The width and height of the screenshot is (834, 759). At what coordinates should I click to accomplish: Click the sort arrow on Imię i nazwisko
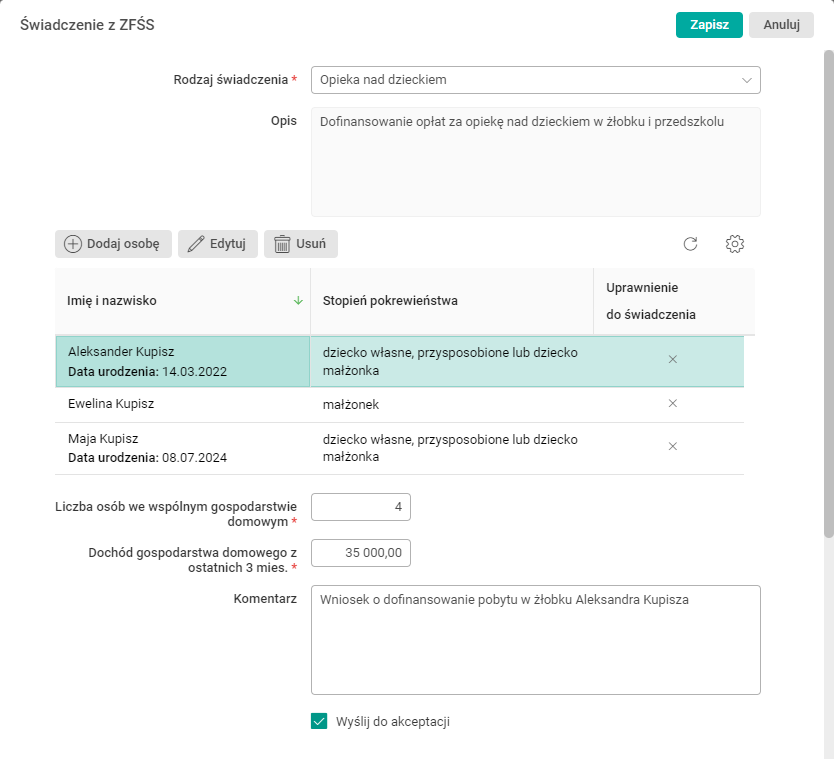pyautogui.click(x=297, y=299)
